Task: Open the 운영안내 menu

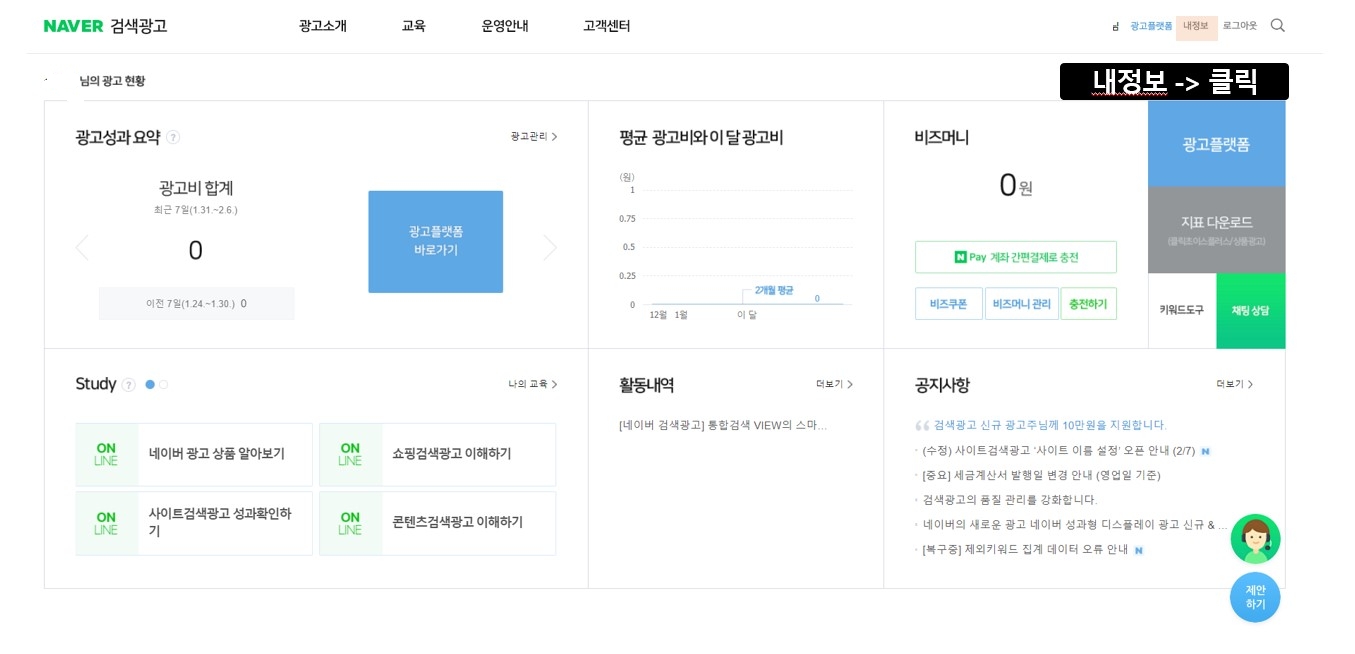Action: 505,26
